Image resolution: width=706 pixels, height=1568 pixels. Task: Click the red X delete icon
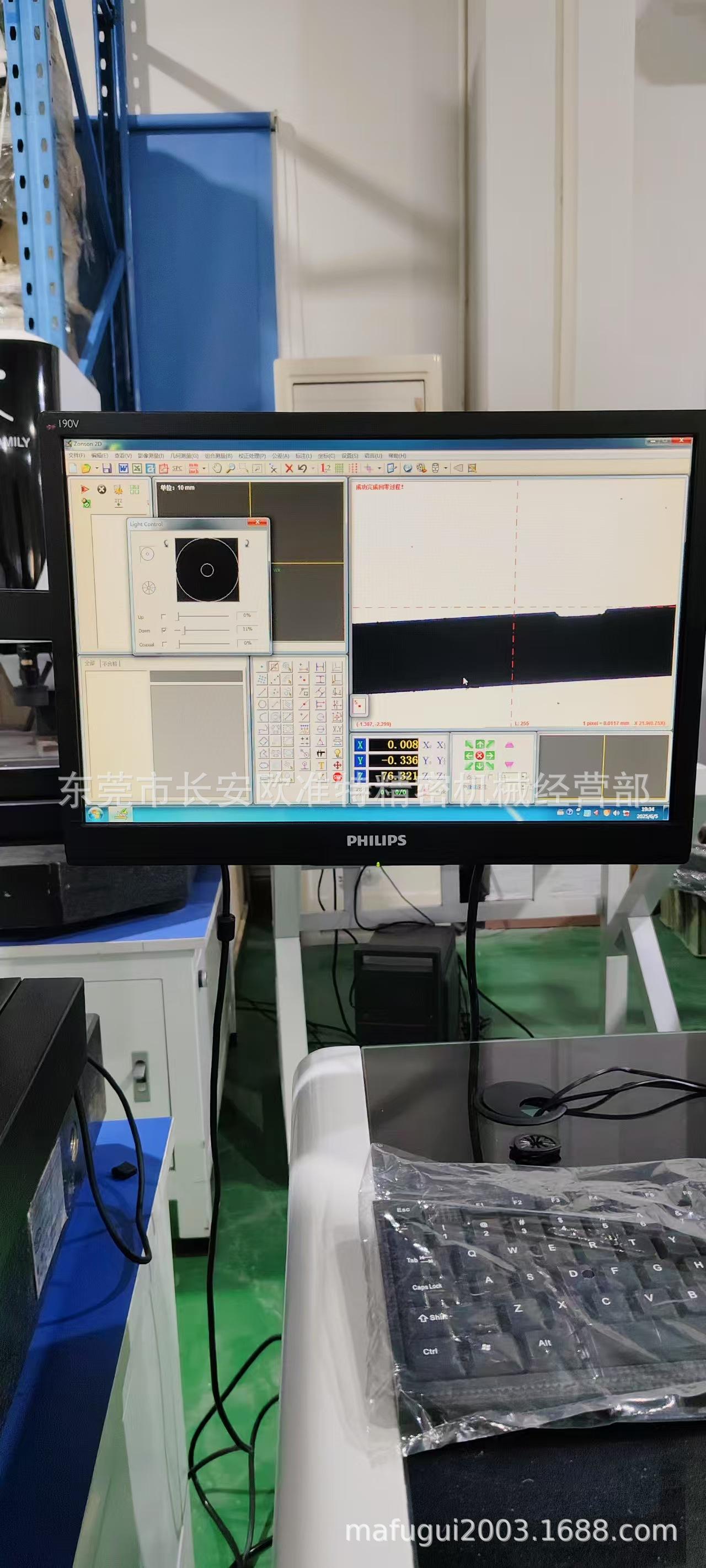point(289,468)
